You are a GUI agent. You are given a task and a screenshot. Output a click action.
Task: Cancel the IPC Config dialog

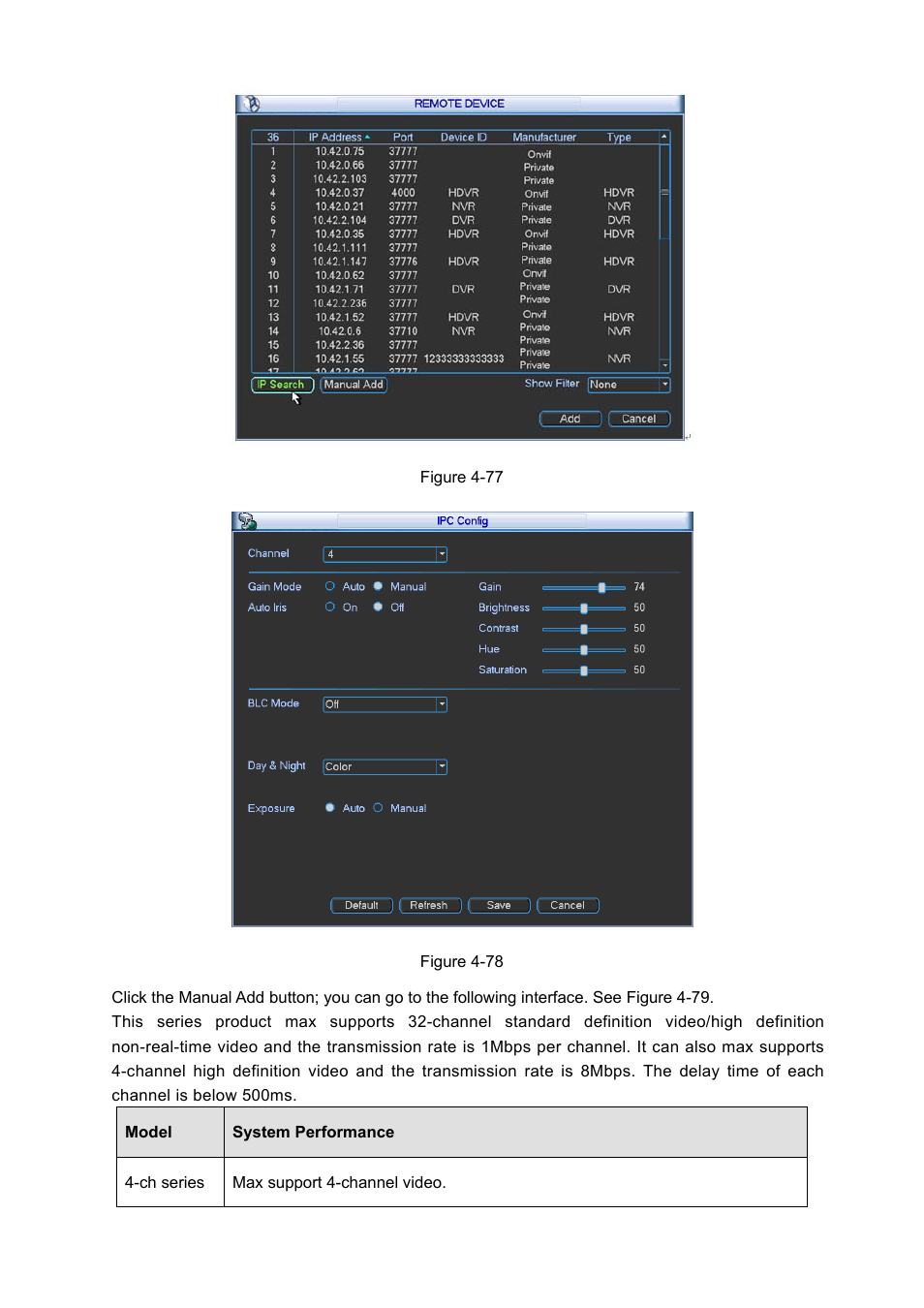click(568, 905)
